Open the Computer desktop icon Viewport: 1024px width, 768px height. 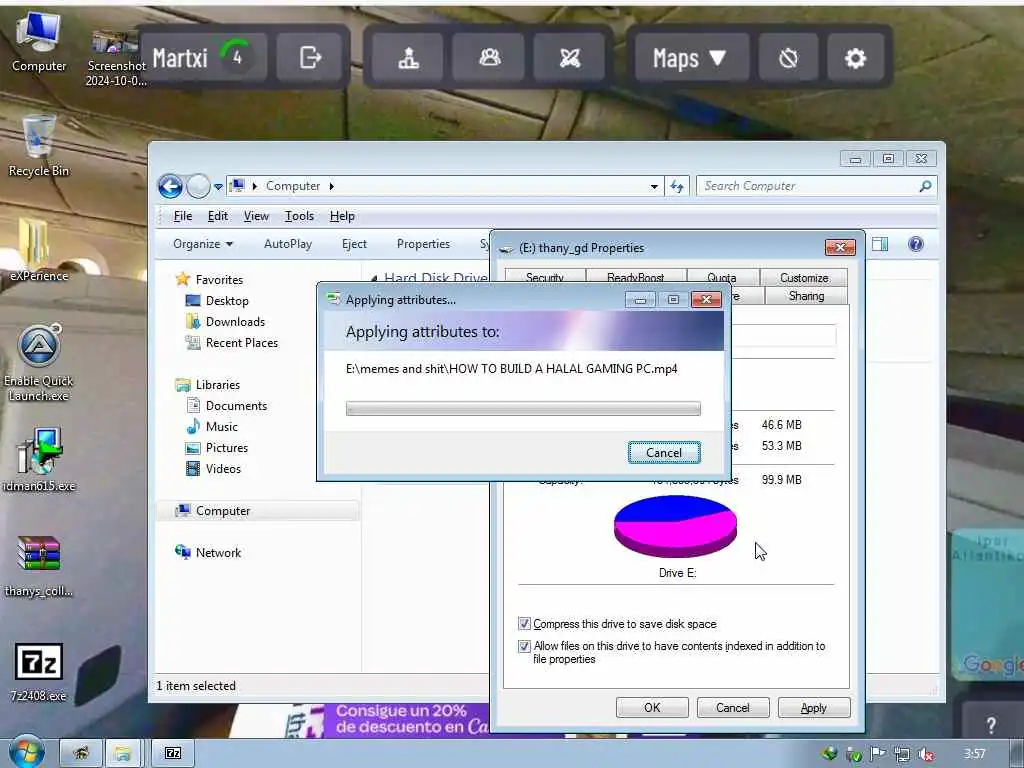click(39, 41)
